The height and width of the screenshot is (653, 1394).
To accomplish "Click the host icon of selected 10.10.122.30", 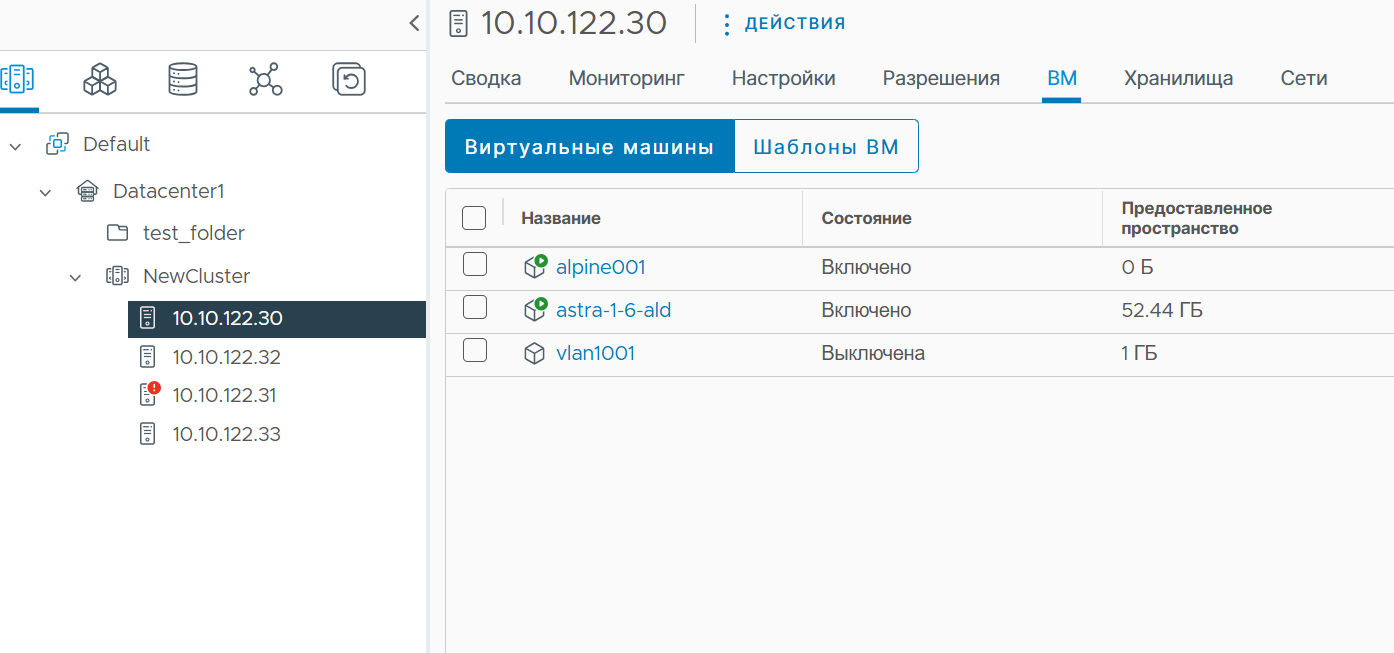I will pyautogui.click(x=147, y=318).
